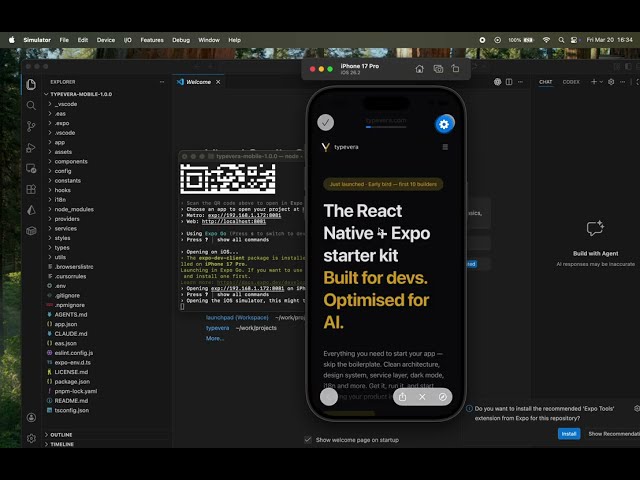Open Source Control view in activity bar
The height and width of the screenshot is (480, 640).
pos(31,127)
